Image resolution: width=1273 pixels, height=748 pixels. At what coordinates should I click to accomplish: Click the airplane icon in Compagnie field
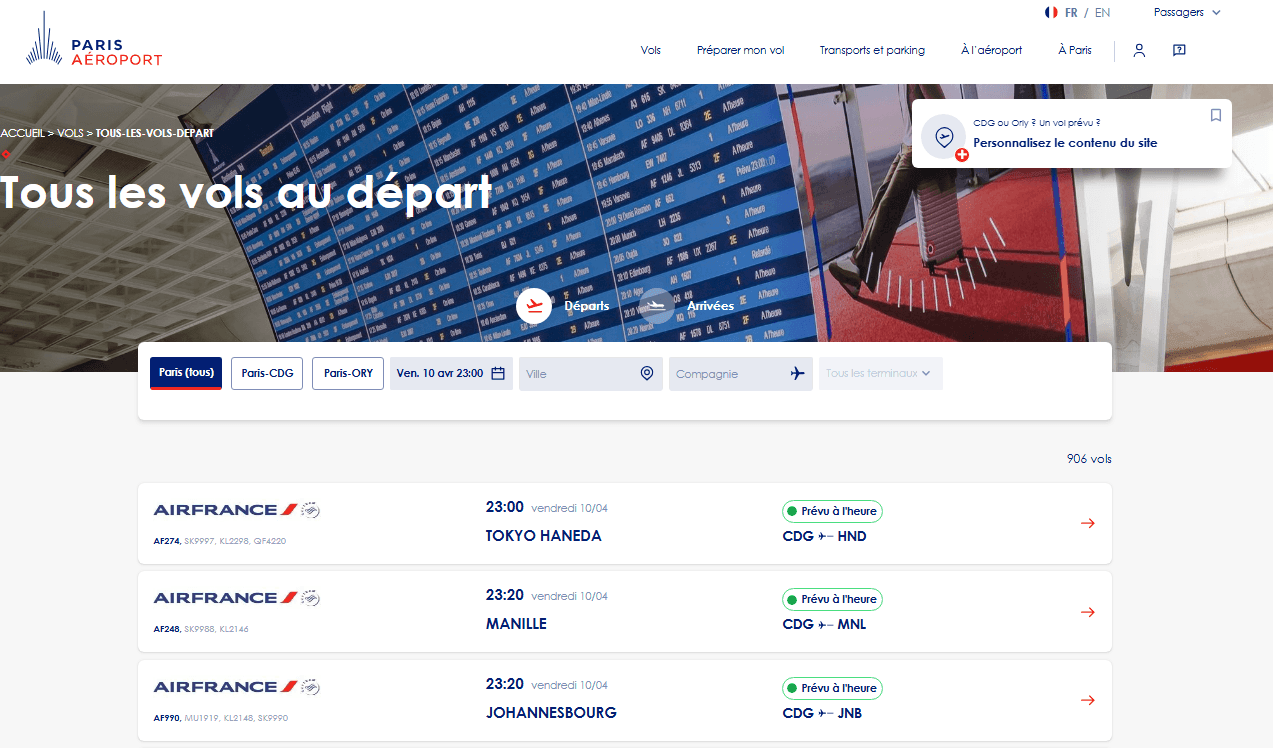pos(797,373)
